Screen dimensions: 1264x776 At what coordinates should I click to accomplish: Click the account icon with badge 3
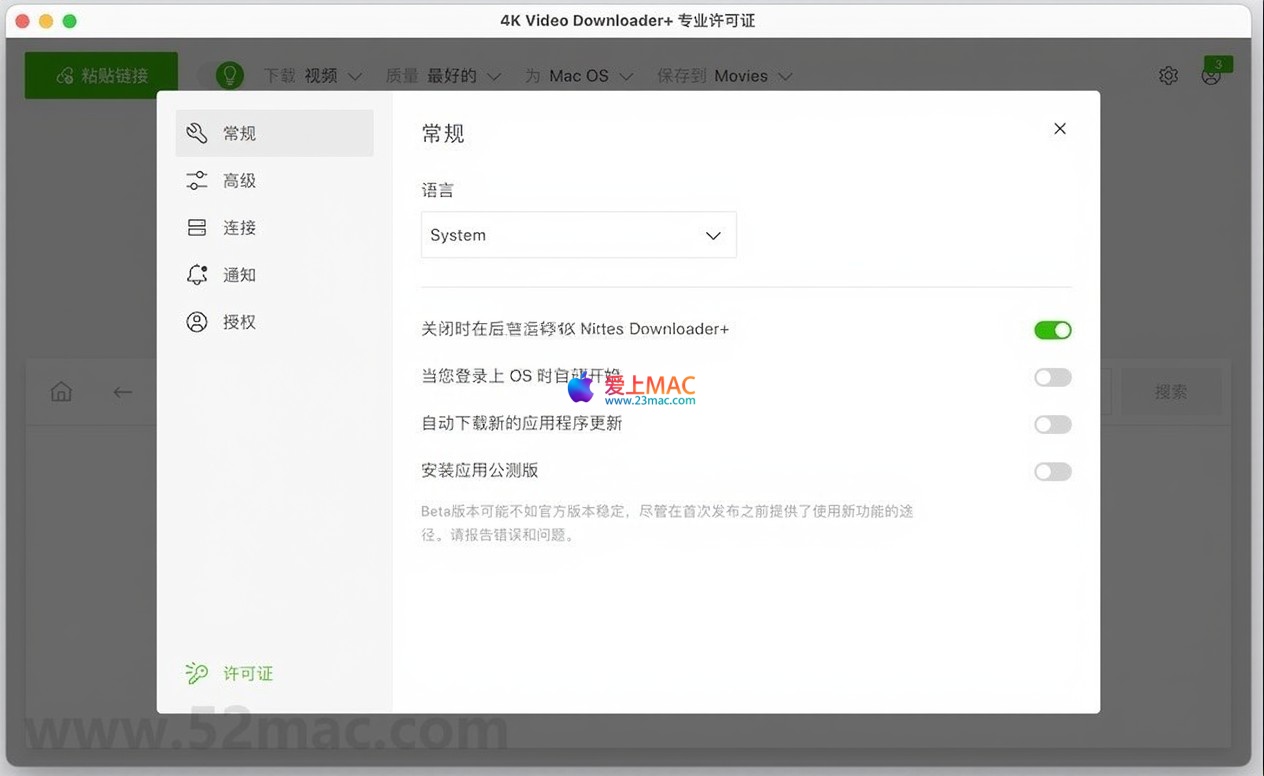tap(1211, 75)
